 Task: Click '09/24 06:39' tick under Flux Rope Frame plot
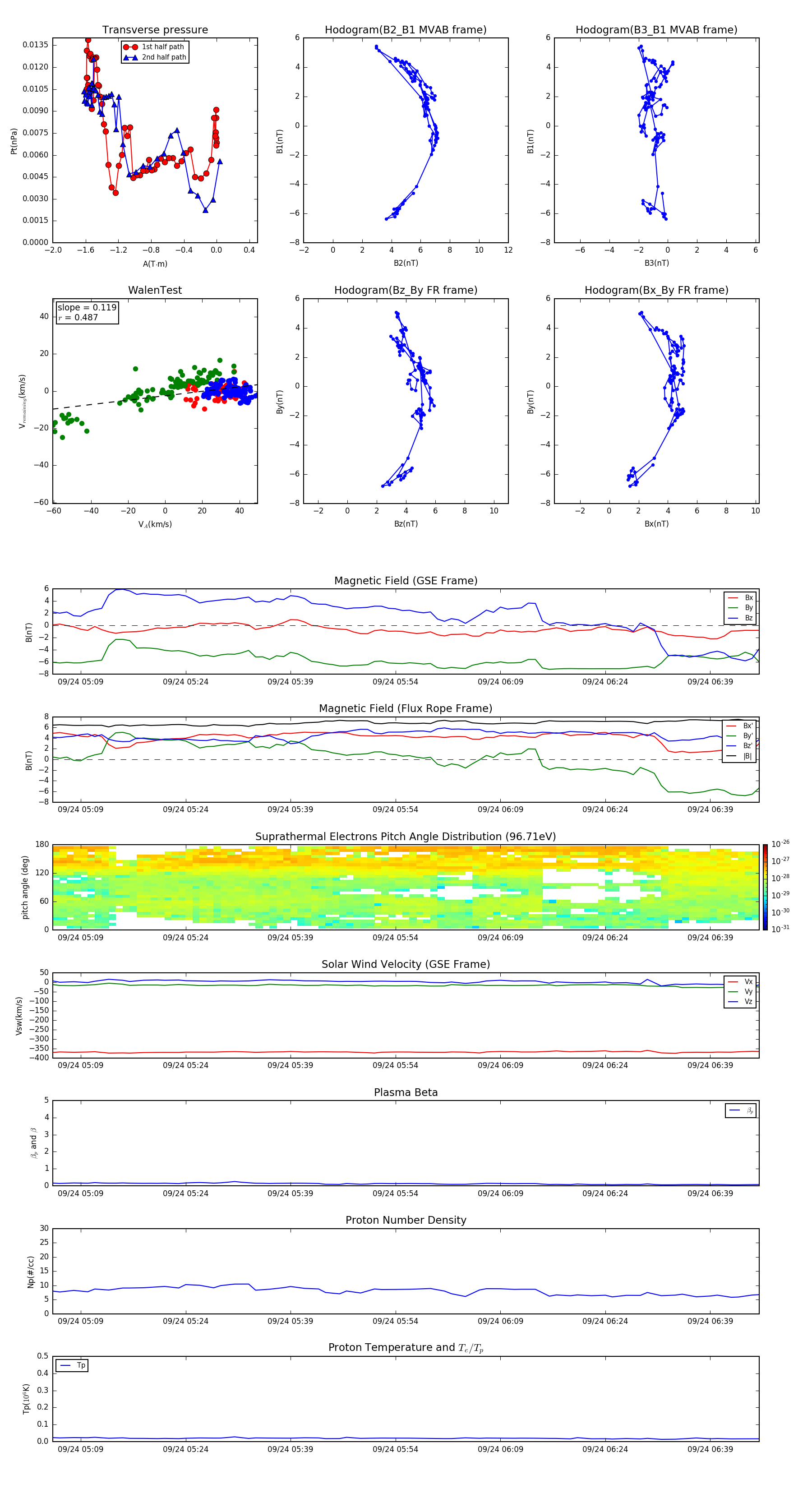click(x=710, y=810)
